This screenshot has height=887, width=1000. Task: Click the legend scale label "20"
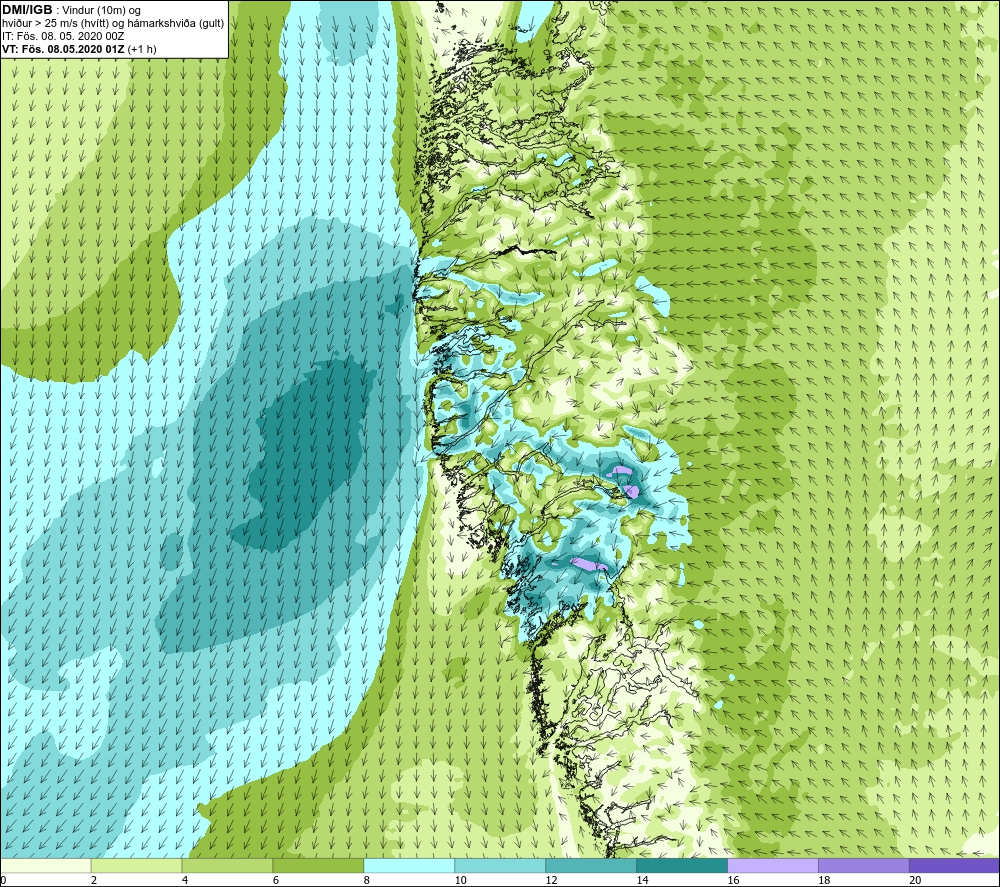[x=915, y=881]
